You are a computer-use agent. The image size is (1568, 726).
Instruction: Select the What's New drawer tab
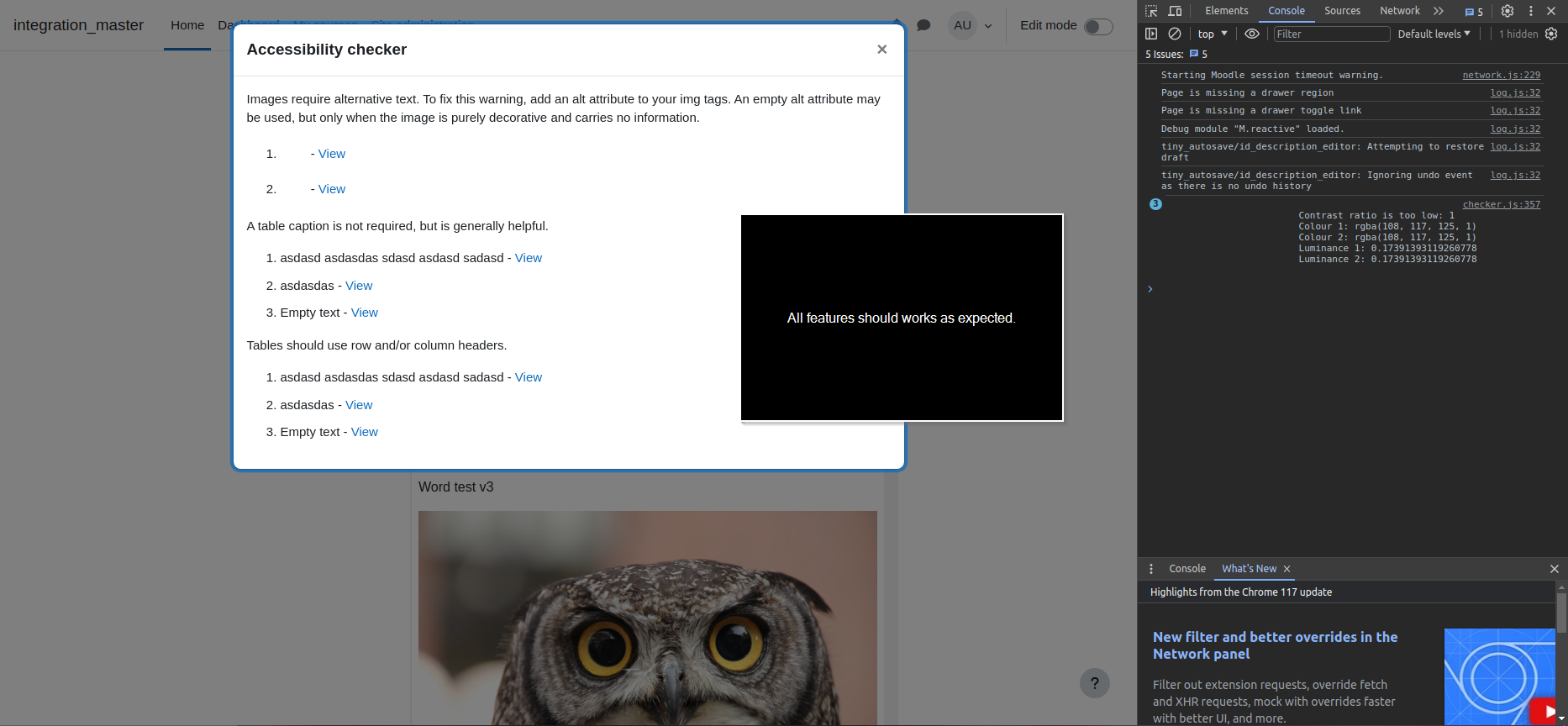[x=1249, y=569]
